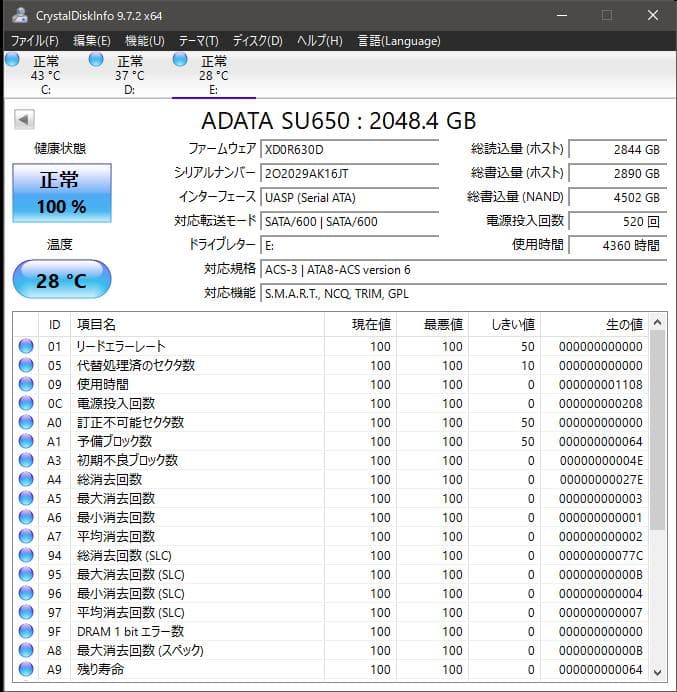The image size is (677, 692).
Task: Click the 総読込量 (ホスト) value 2844 GB
Action: [617, 150]
